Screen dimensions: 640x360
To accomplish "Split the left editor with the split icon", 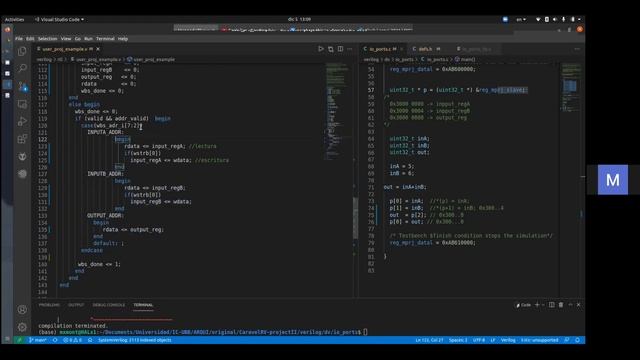I will pyautogui.click(x=340, y=49).
